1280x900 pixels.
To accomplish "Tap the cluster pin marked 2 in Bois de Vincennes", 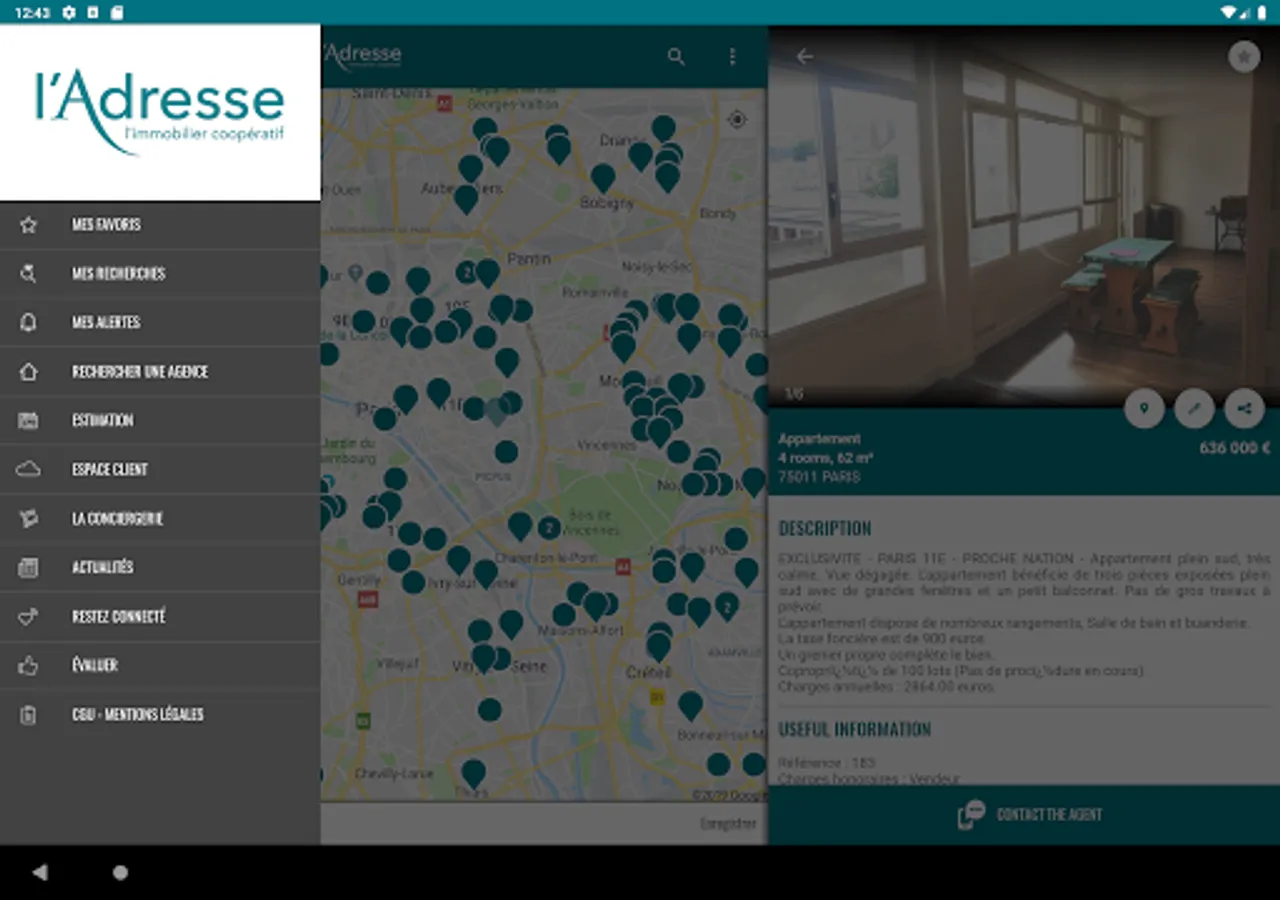I will coord(549,528).
